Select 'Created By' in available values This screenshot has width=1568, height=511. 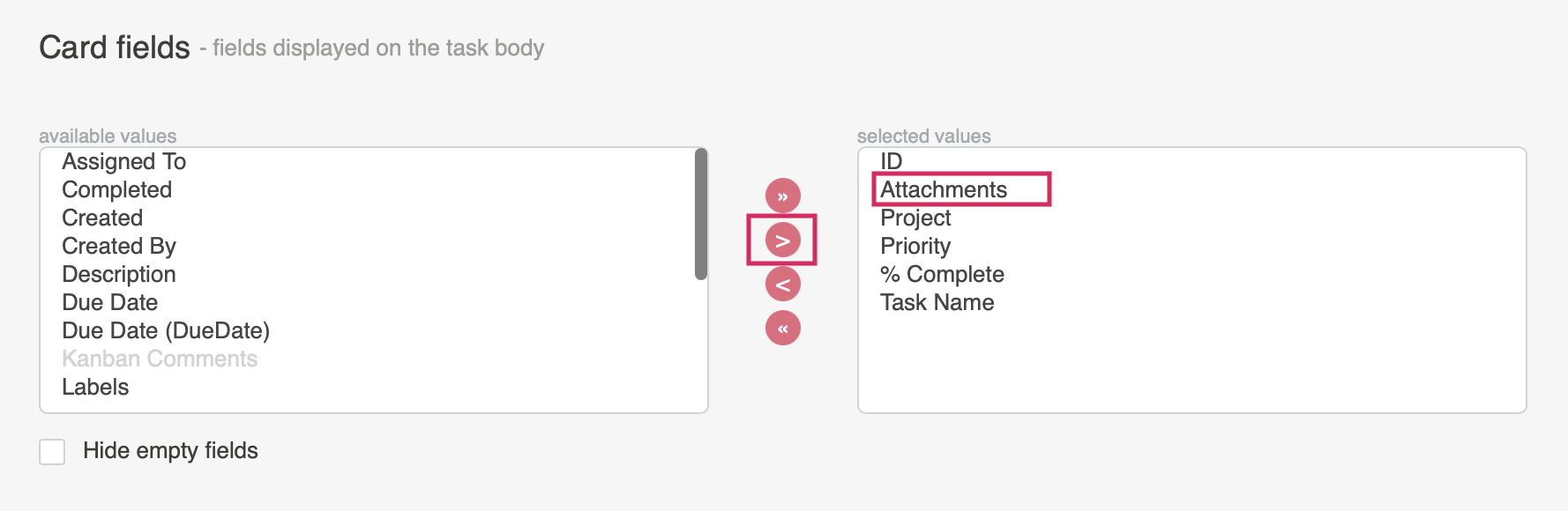[x=118, y=246]
